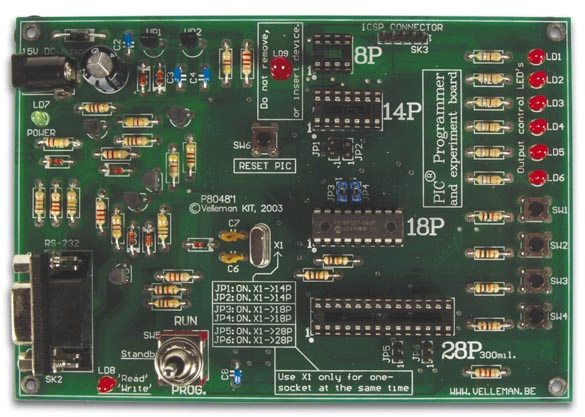Click the "RESET PIC" label
This screenshot has height=417, width=585.
point(265,166)
